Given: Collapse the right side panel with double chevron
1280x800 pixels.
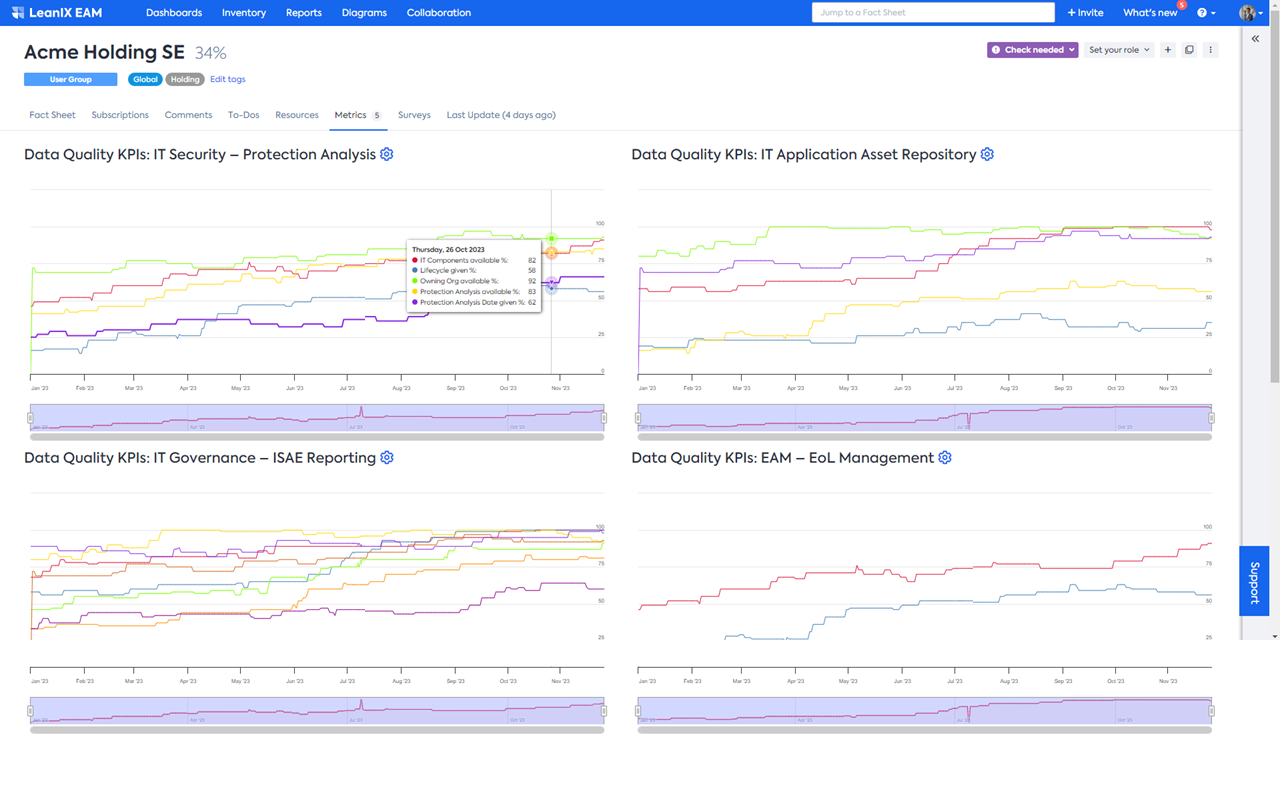Looking at the screenshot, I should pyautogui.click(x=1255, y=39).
